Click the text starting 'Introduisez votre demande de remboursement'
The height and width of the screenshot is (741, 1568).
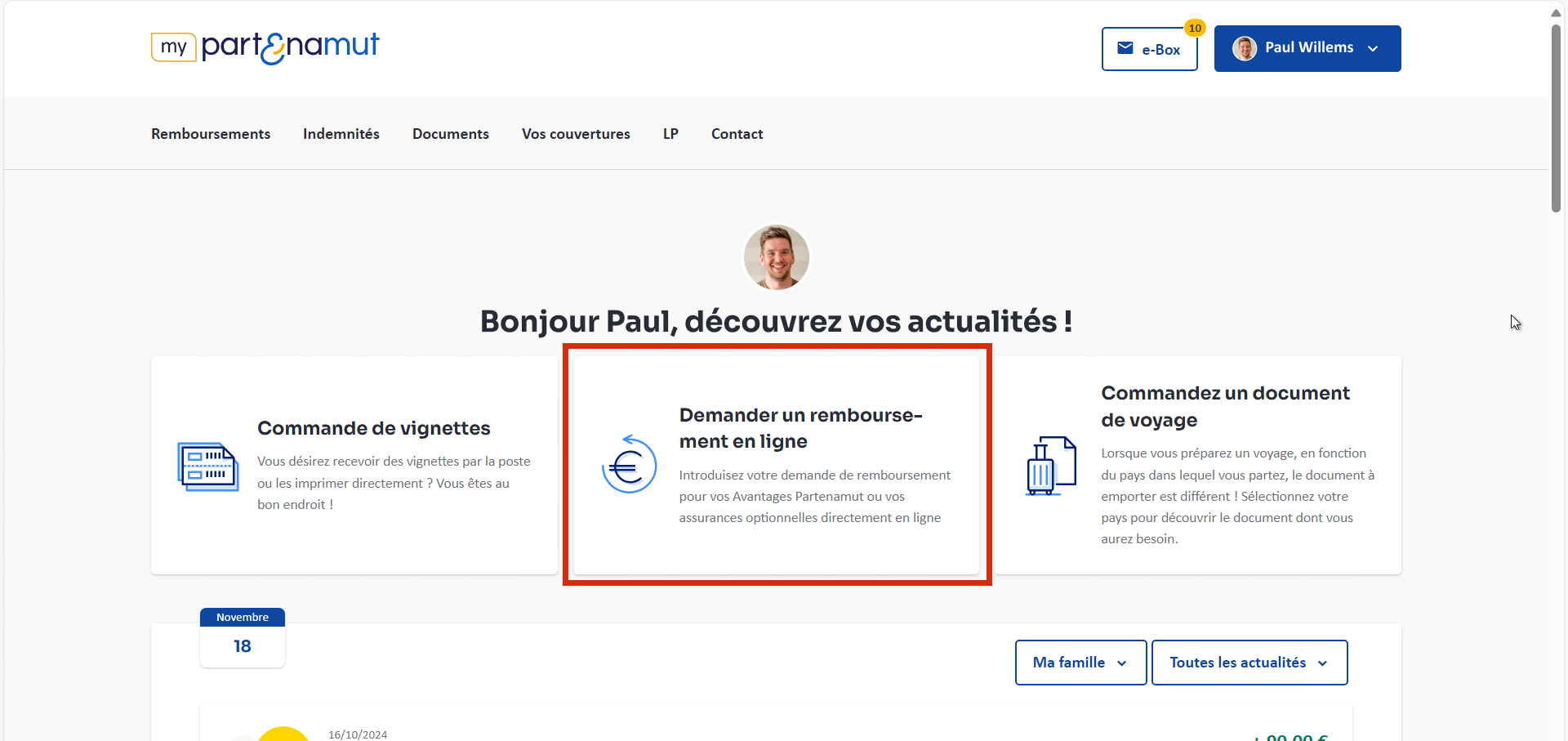815,496
